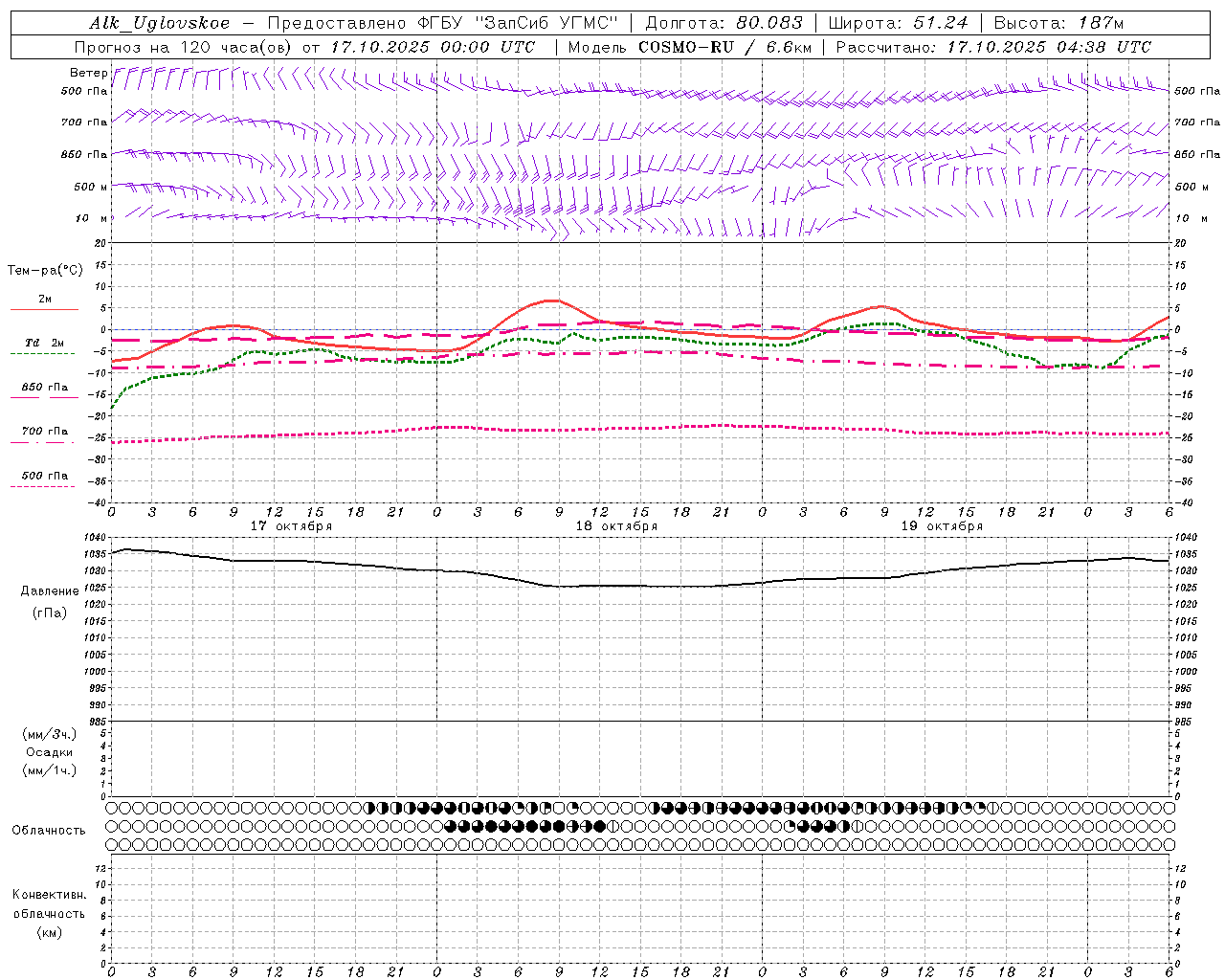Image resolution: width=1225 pixels, height=980 pixels.
Task: Click the (км) unit label
Action: 50,932
